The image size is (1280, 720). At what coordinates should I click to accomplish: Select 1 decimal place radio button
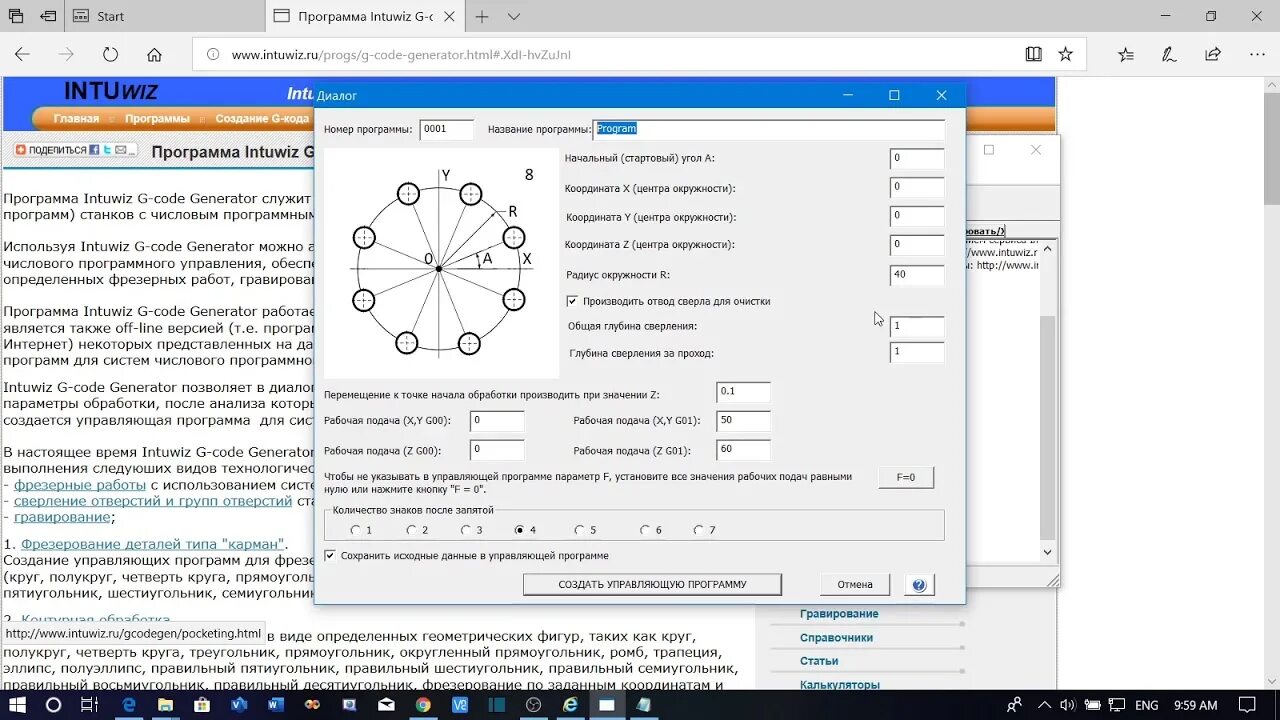point(356,530)
